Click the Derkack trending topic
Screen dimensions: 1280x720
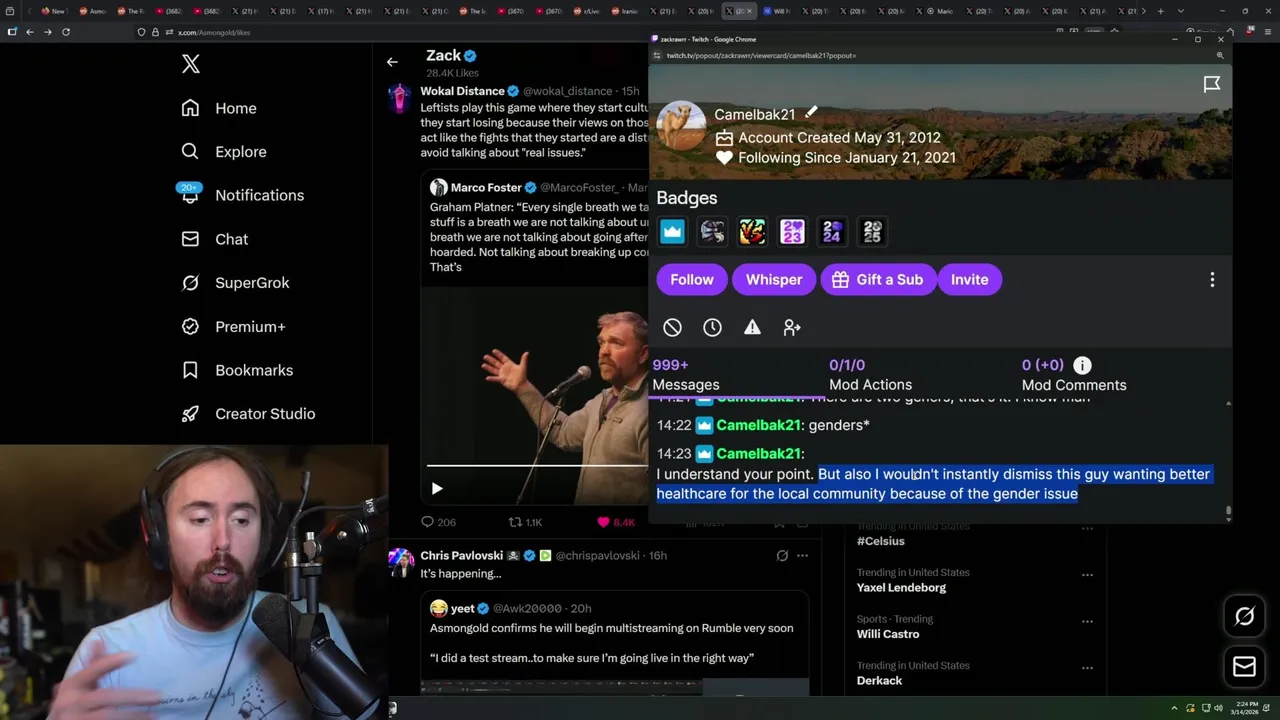point(879,681)
